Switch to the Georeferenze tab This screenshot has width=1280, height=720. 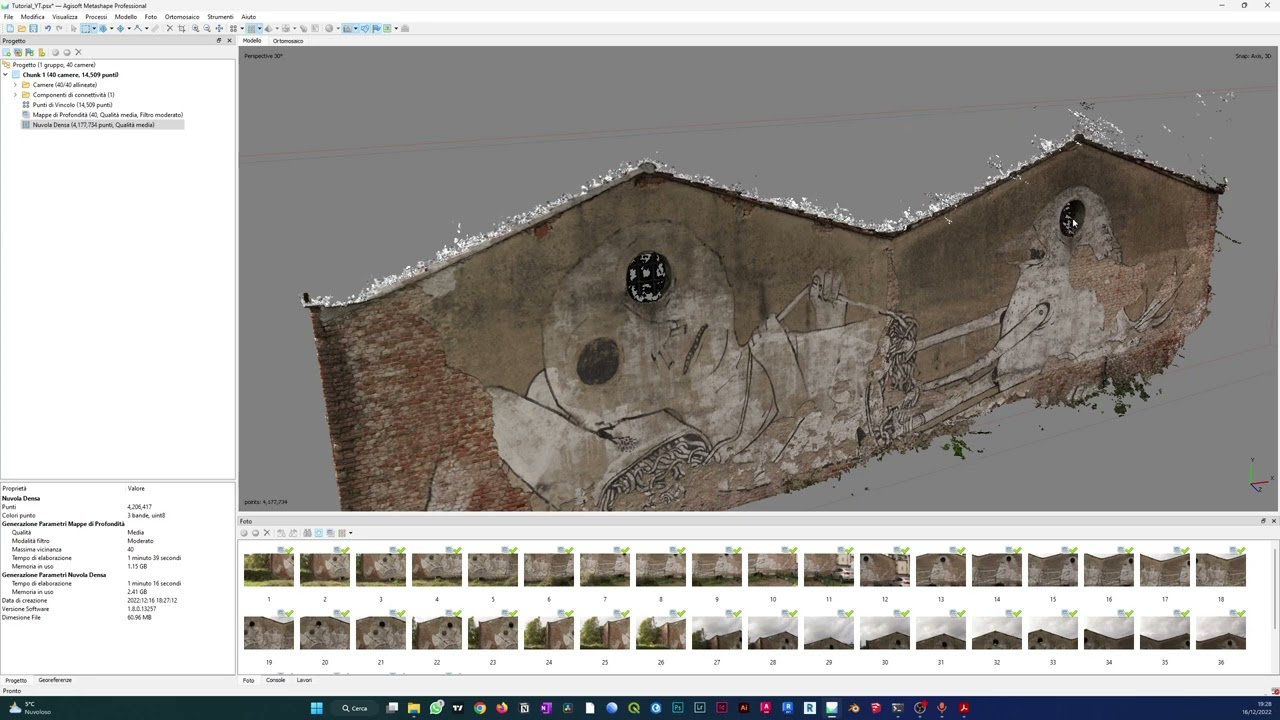coord(55,680)
